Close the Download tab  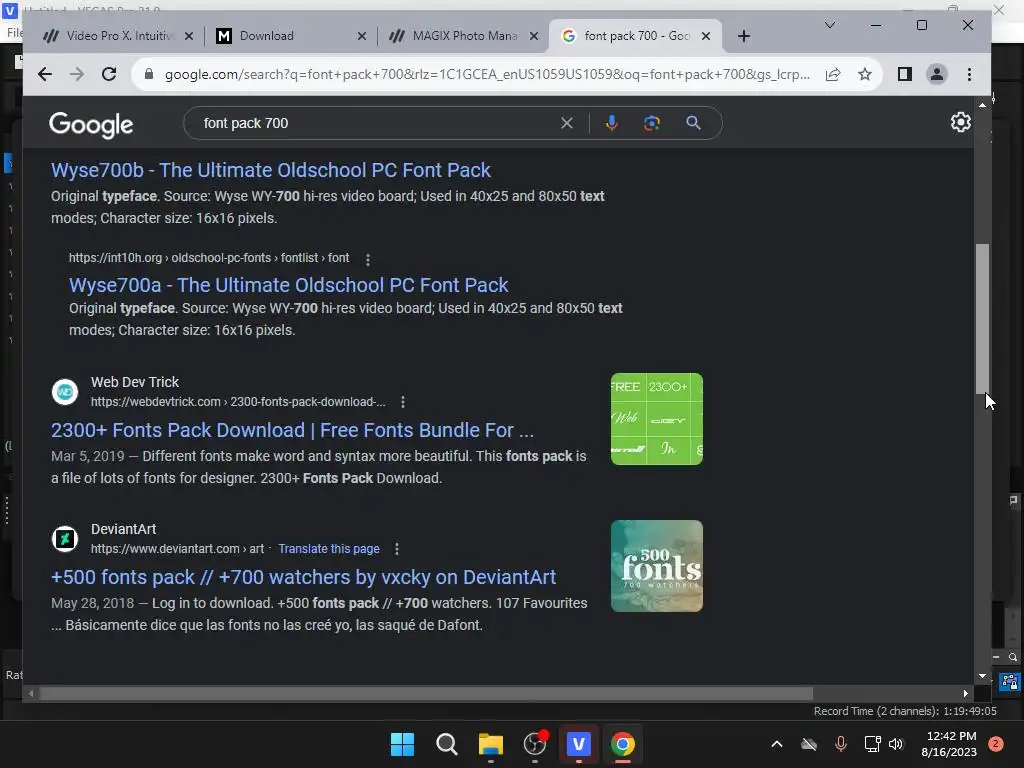(362, 36)
